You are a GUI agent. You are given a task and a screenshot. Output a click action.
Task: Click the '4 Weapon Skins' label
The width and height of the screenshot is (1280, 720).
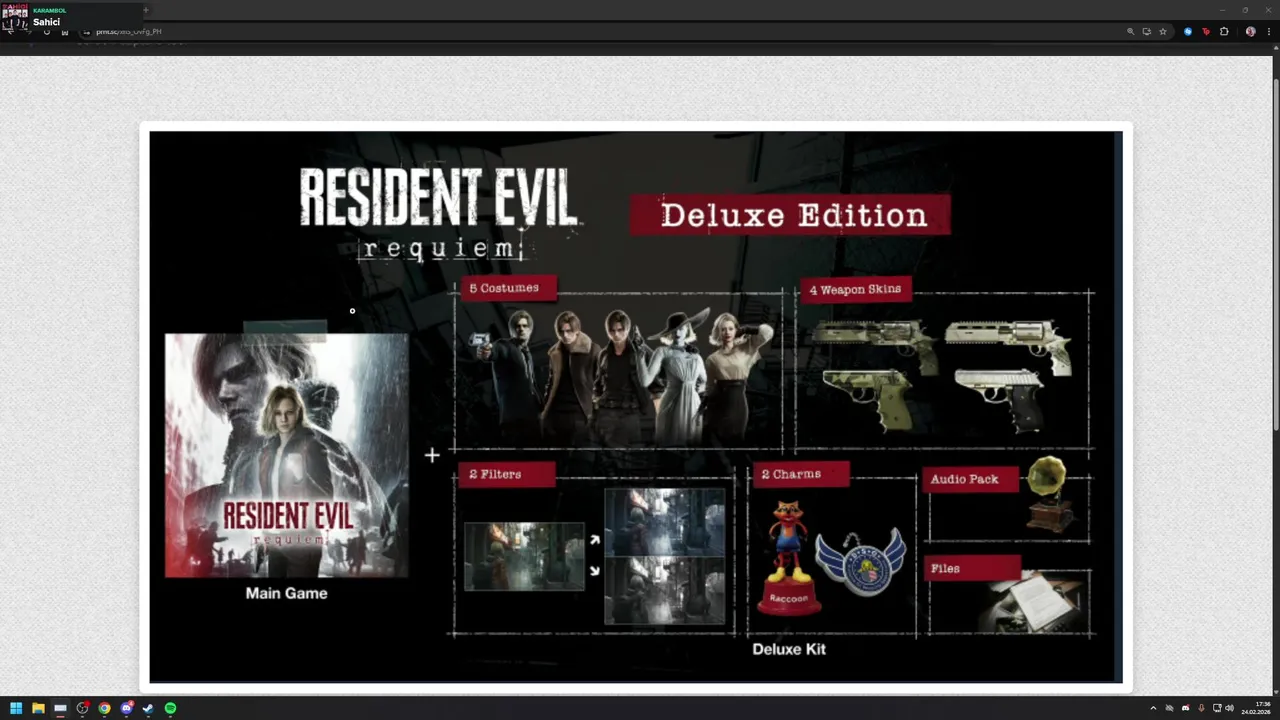coord(855,289)
